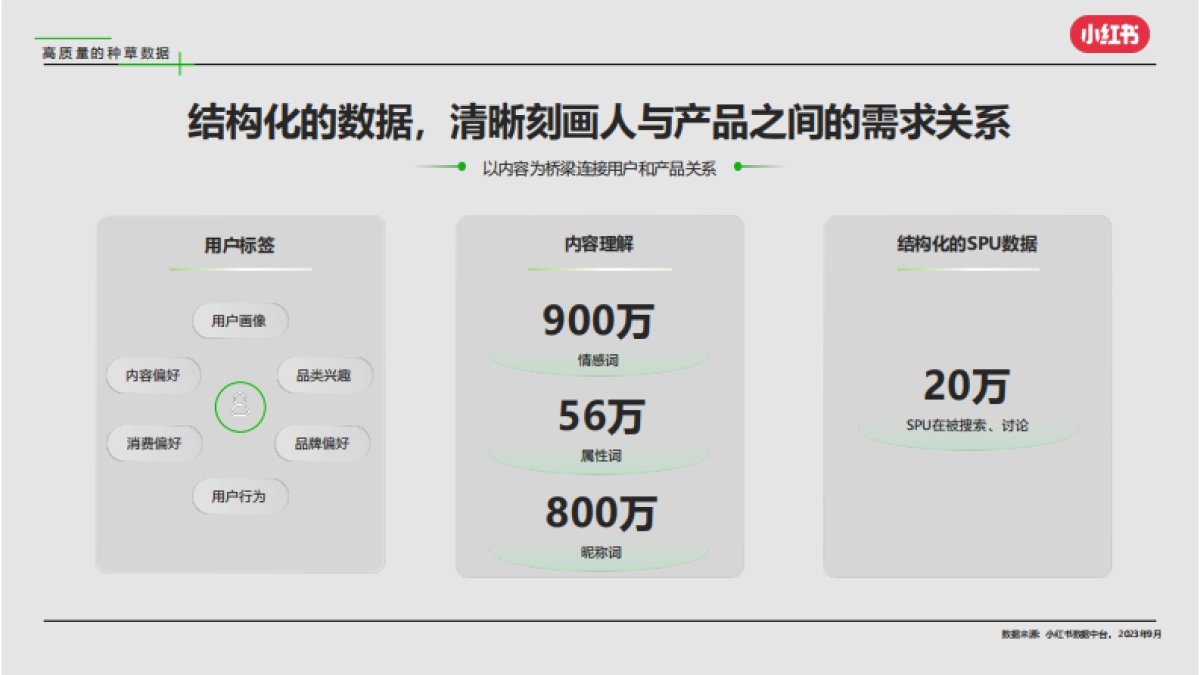
Task: Toggle the right green dot beside subtitle
Action: (737, 168)
